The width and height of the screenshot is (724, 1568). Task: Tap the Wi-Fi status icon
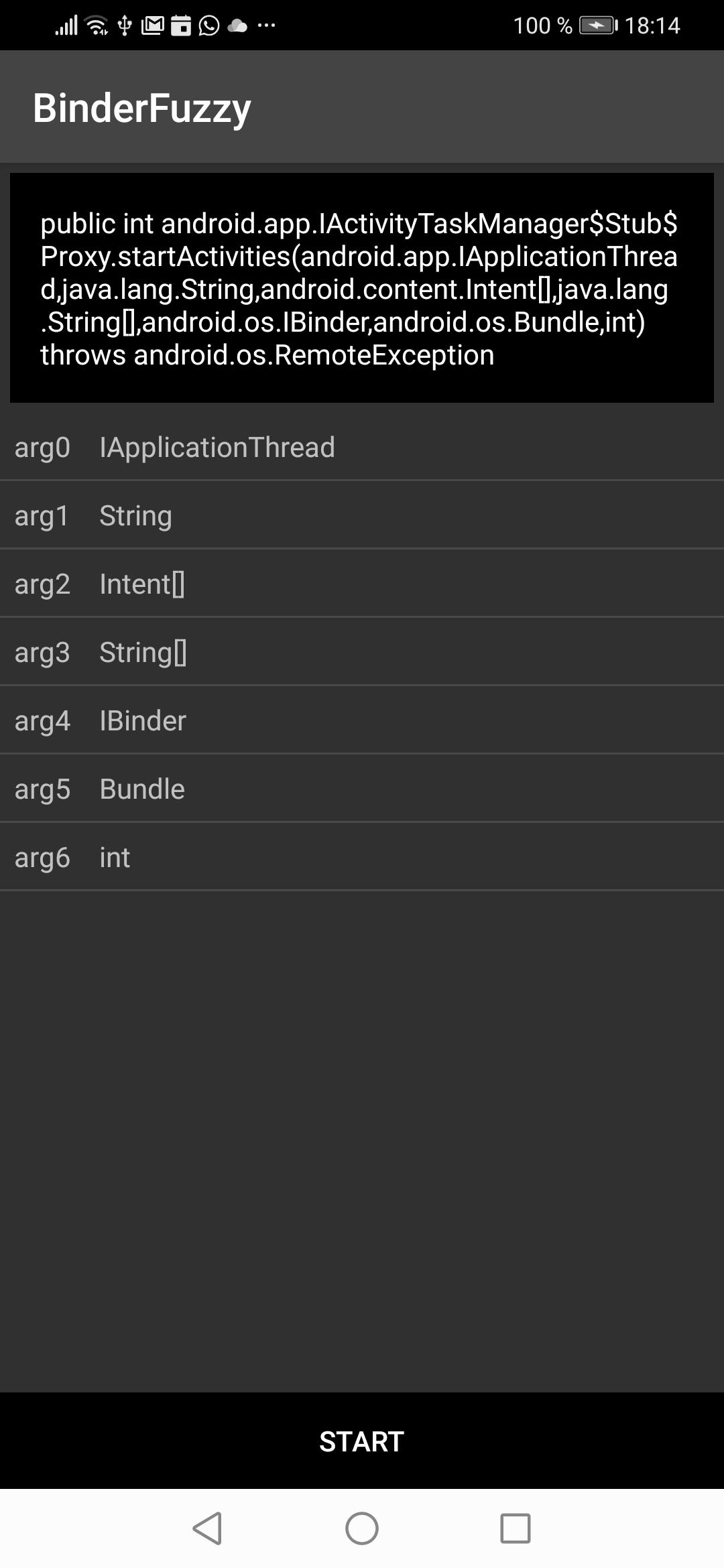[98, 26]
